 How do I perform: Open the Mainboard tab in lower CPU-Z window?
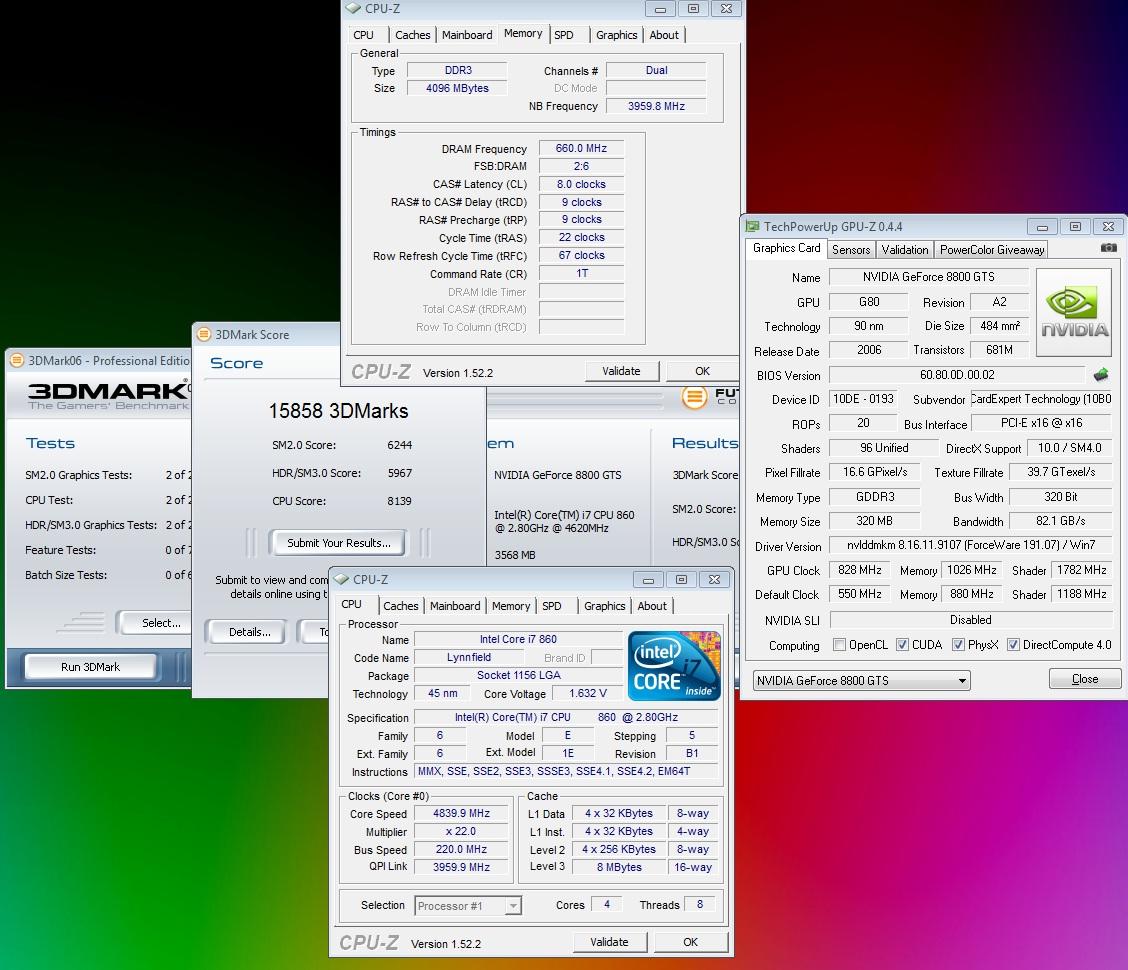[455, 606]
